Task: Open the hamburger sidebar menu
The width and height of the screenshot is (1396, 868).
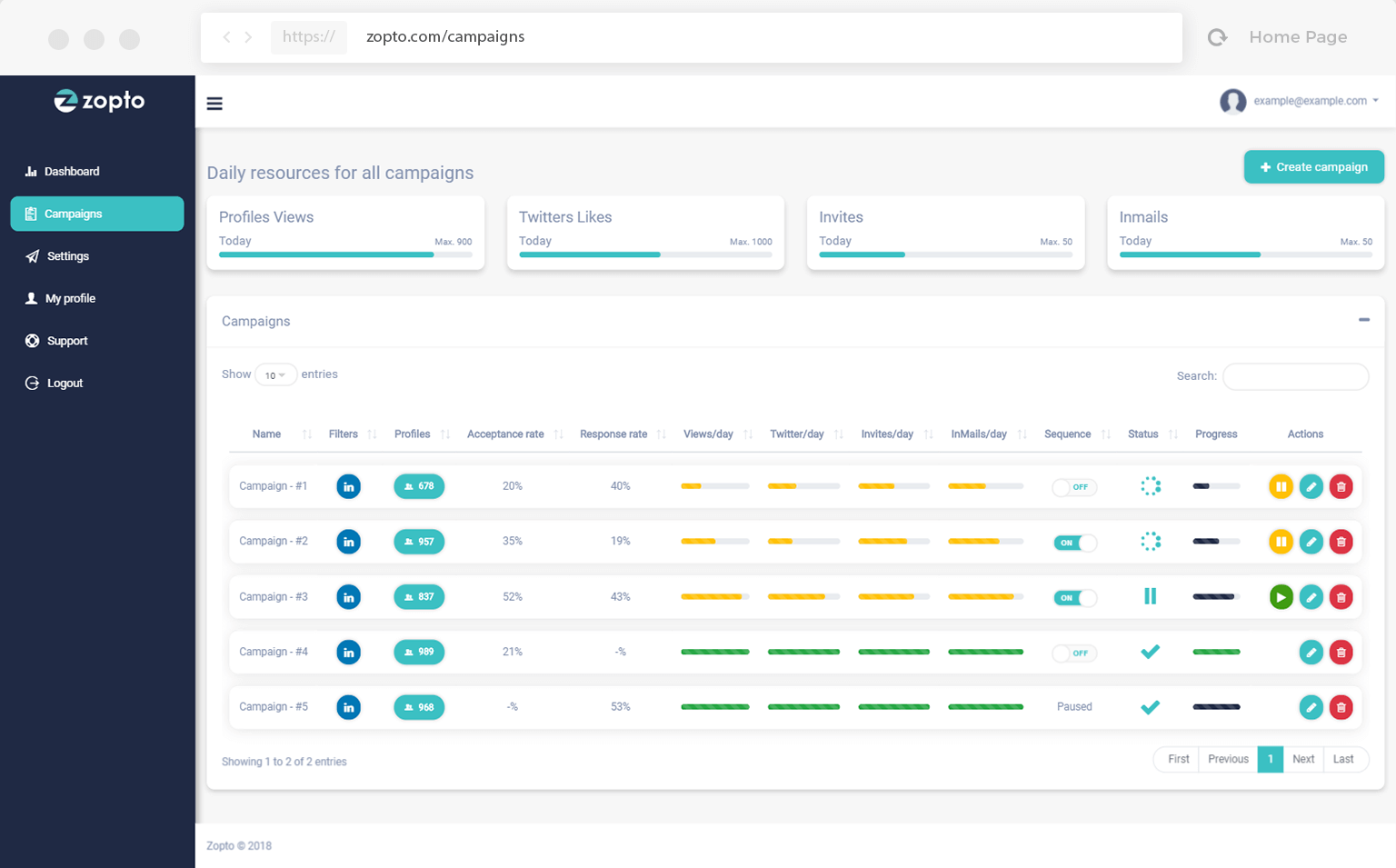Action: pos(214,104)
